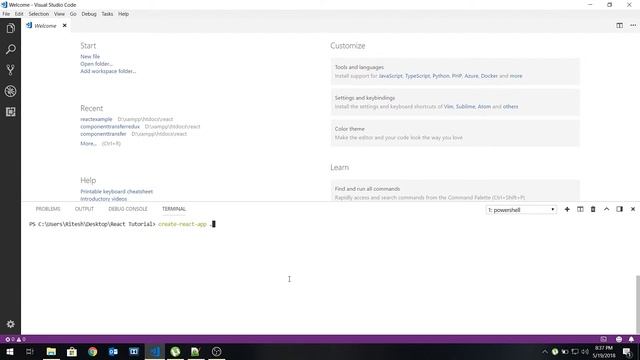Screen dimensions: 640x360
Task: Open recent project componenttransfer
Action: [103, 134]
